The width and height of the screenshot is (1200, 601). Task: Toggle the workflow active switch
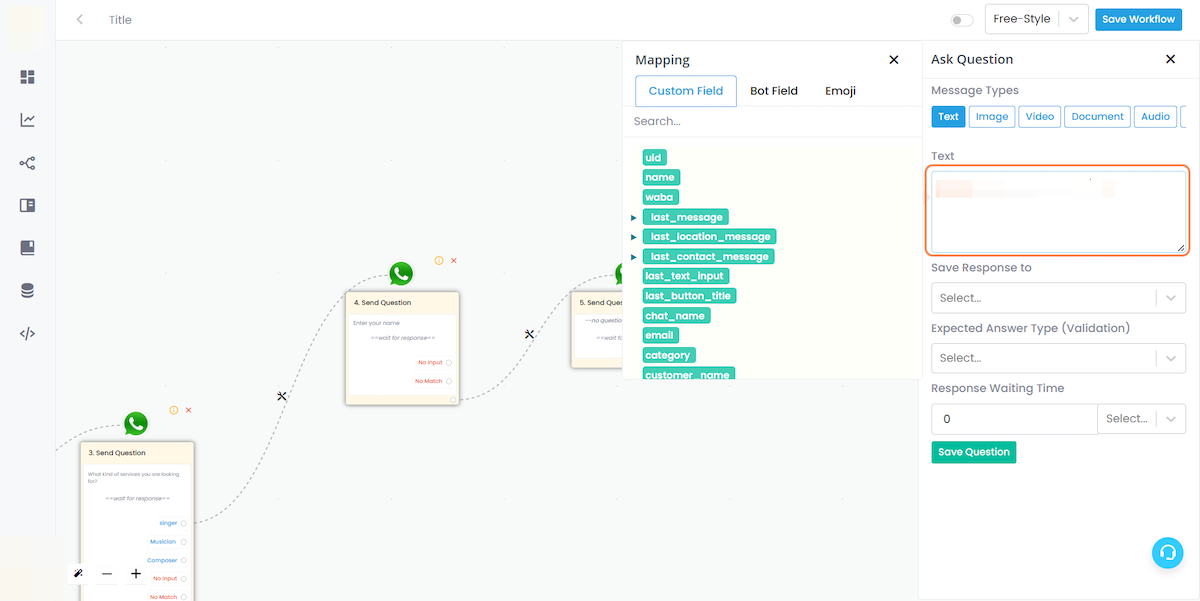tap(962, 20)
